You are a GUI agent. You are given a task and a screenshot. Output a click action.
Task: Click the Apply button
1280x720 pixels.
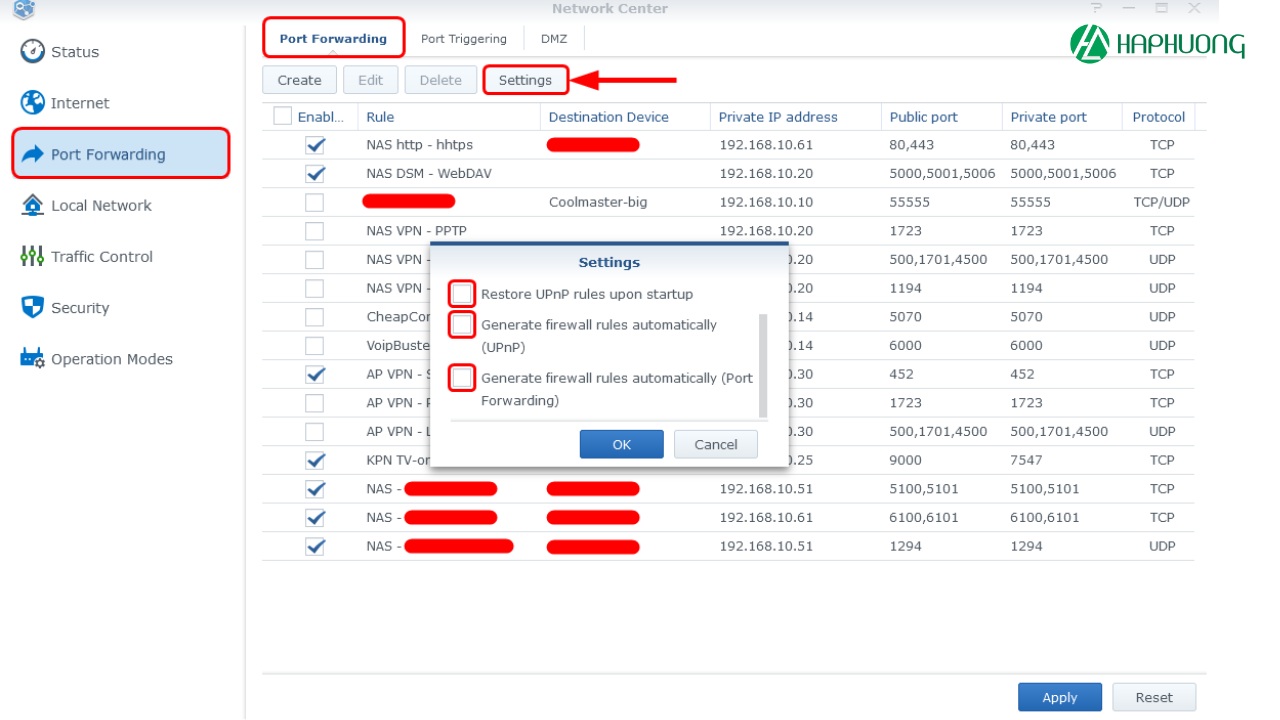tap(1060, 697)
